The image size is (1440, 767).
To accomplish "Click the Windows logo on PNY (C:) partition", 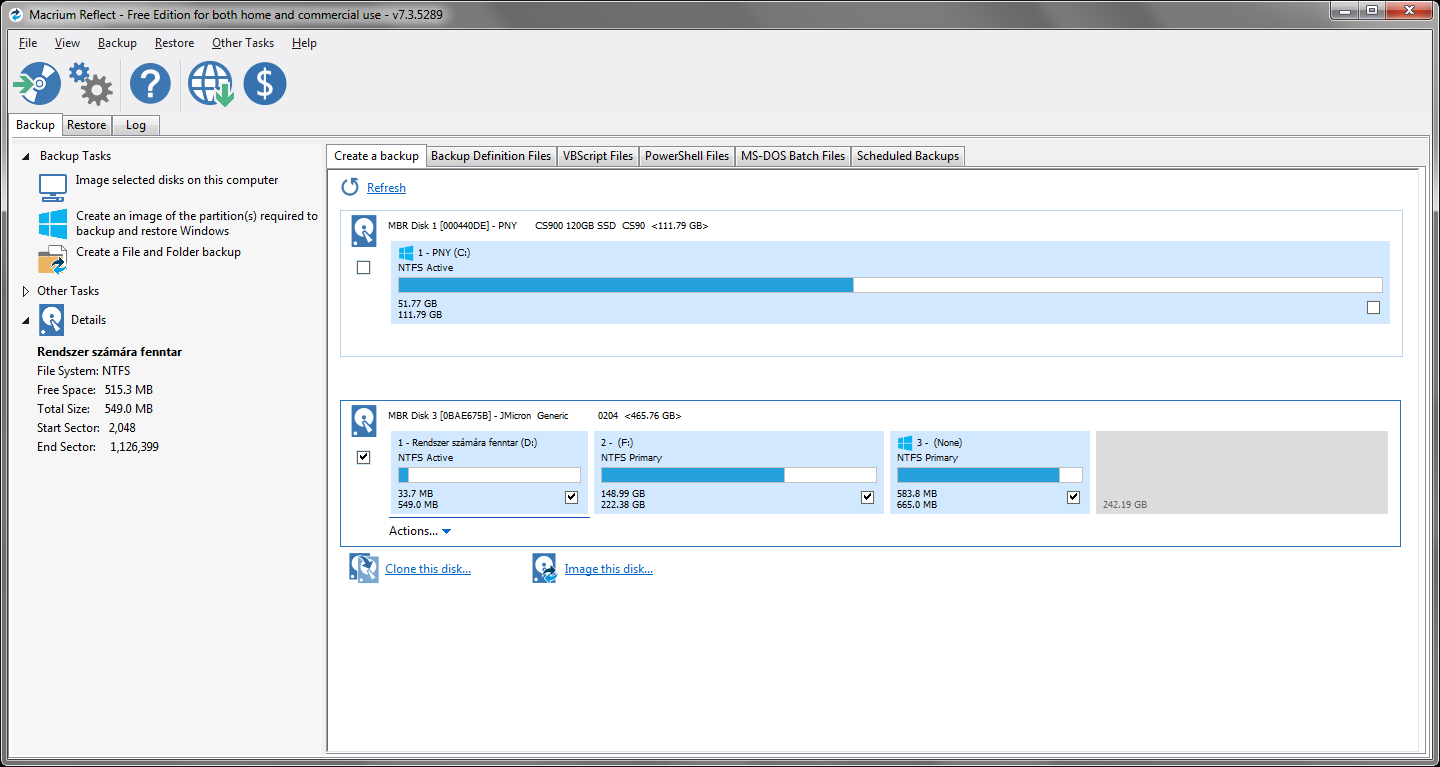I will click(x=406, y=253).
